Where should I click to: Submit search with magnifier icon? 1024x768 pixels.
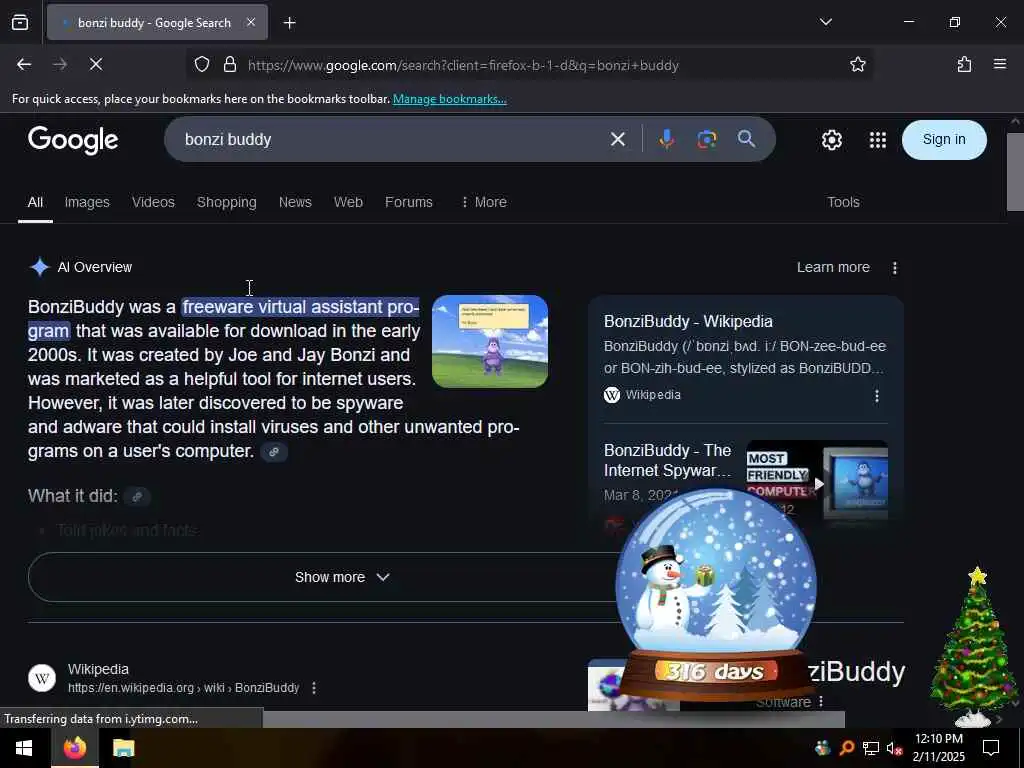746,138
